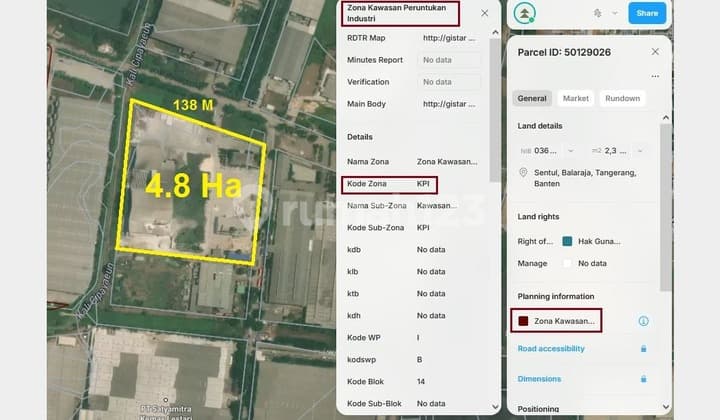Image resolution: width=720 pixels, height=420 pixels.
Task: Click the zone details panel scrollbar thumb
Action: 495,110
